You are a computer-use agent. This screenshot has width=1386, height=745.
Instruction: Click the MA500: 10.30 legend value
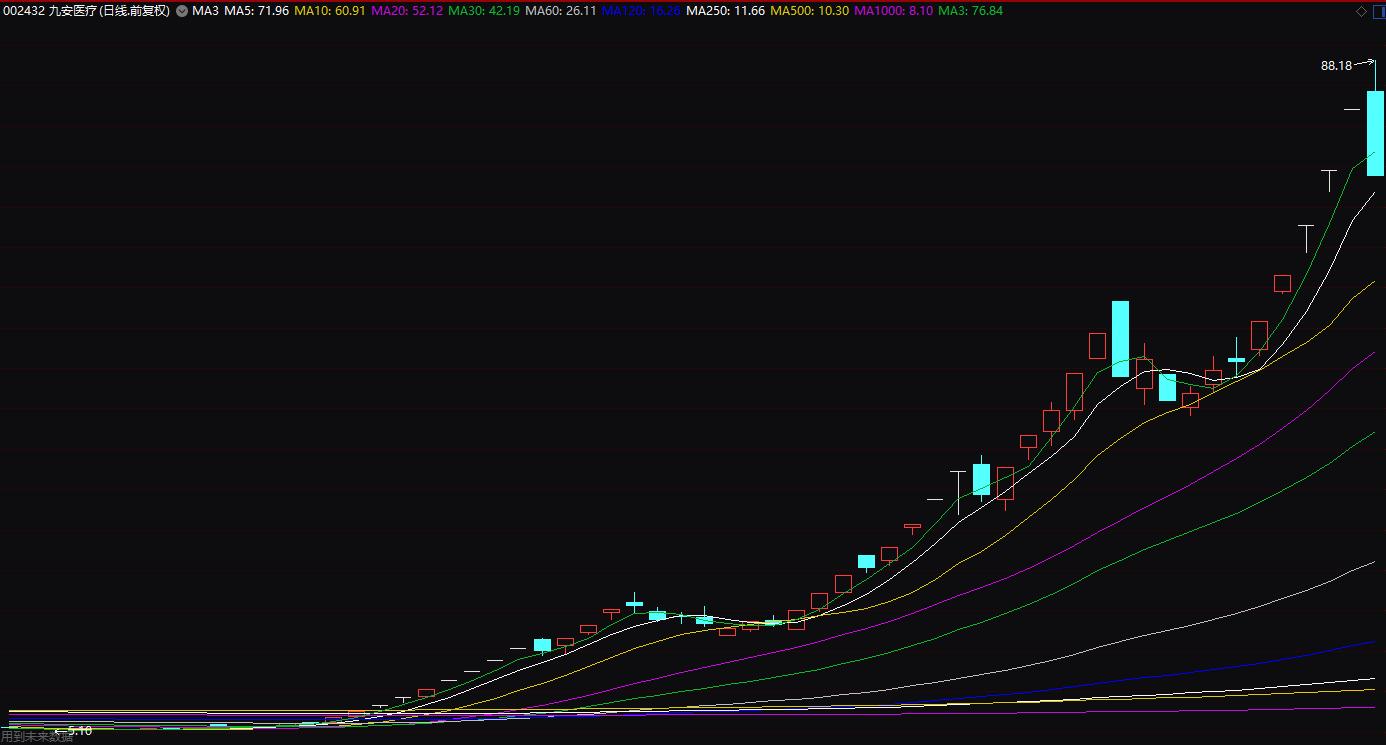(809, 11)
